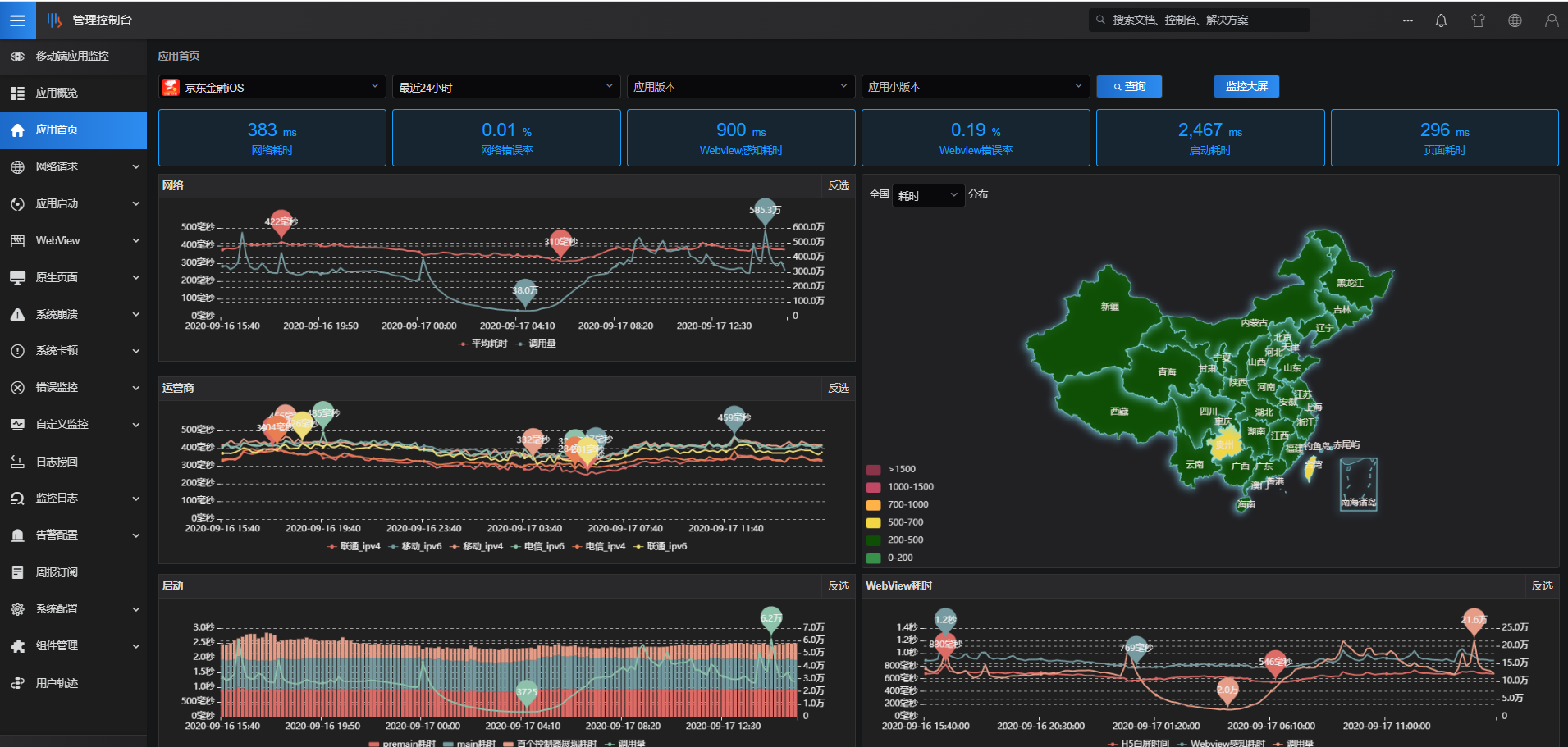Click the 应用首页 home icon
The width and height of the screenshot is (1568, 747).
pos(17,130)
